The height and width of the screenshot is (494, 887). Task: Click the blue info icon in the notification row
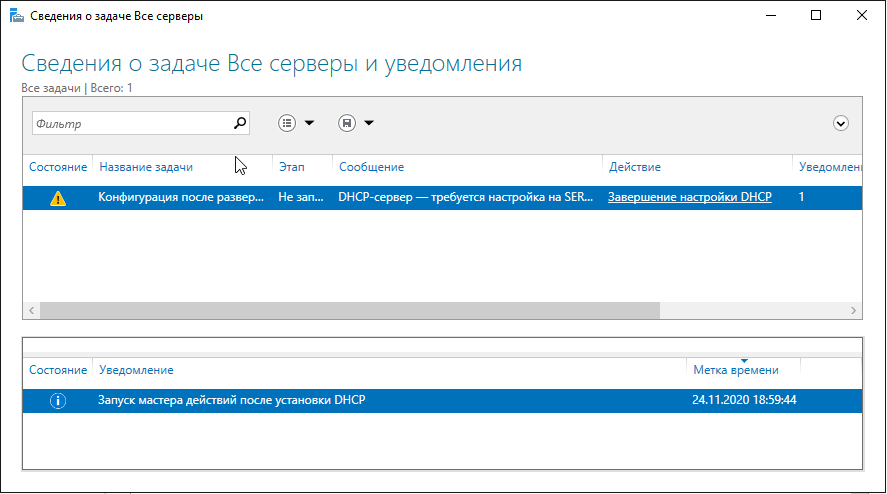[x=58, y=401]
